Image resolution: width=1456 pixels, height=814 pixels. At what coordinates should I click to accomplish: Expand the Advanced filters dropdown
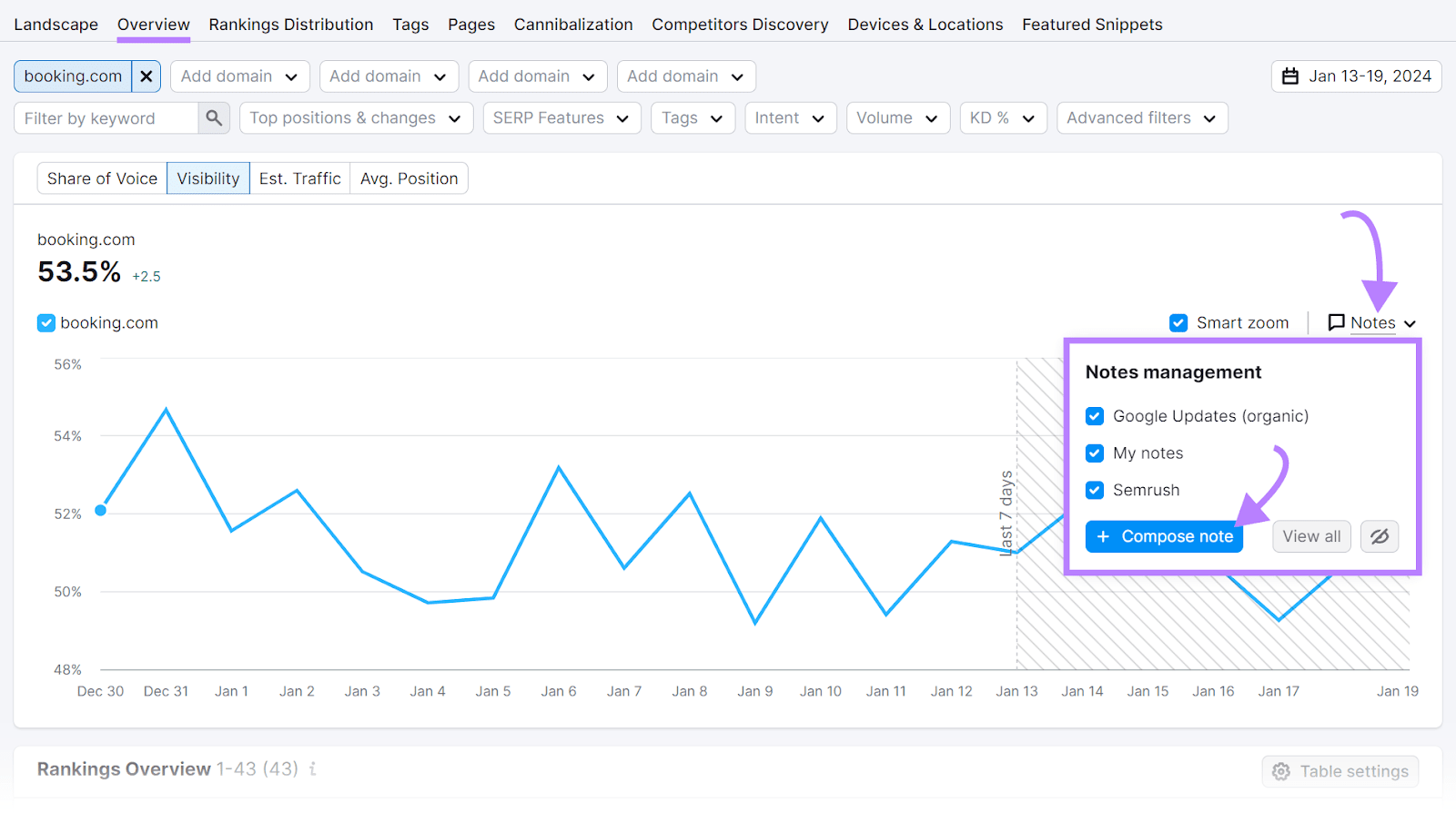1141,118
